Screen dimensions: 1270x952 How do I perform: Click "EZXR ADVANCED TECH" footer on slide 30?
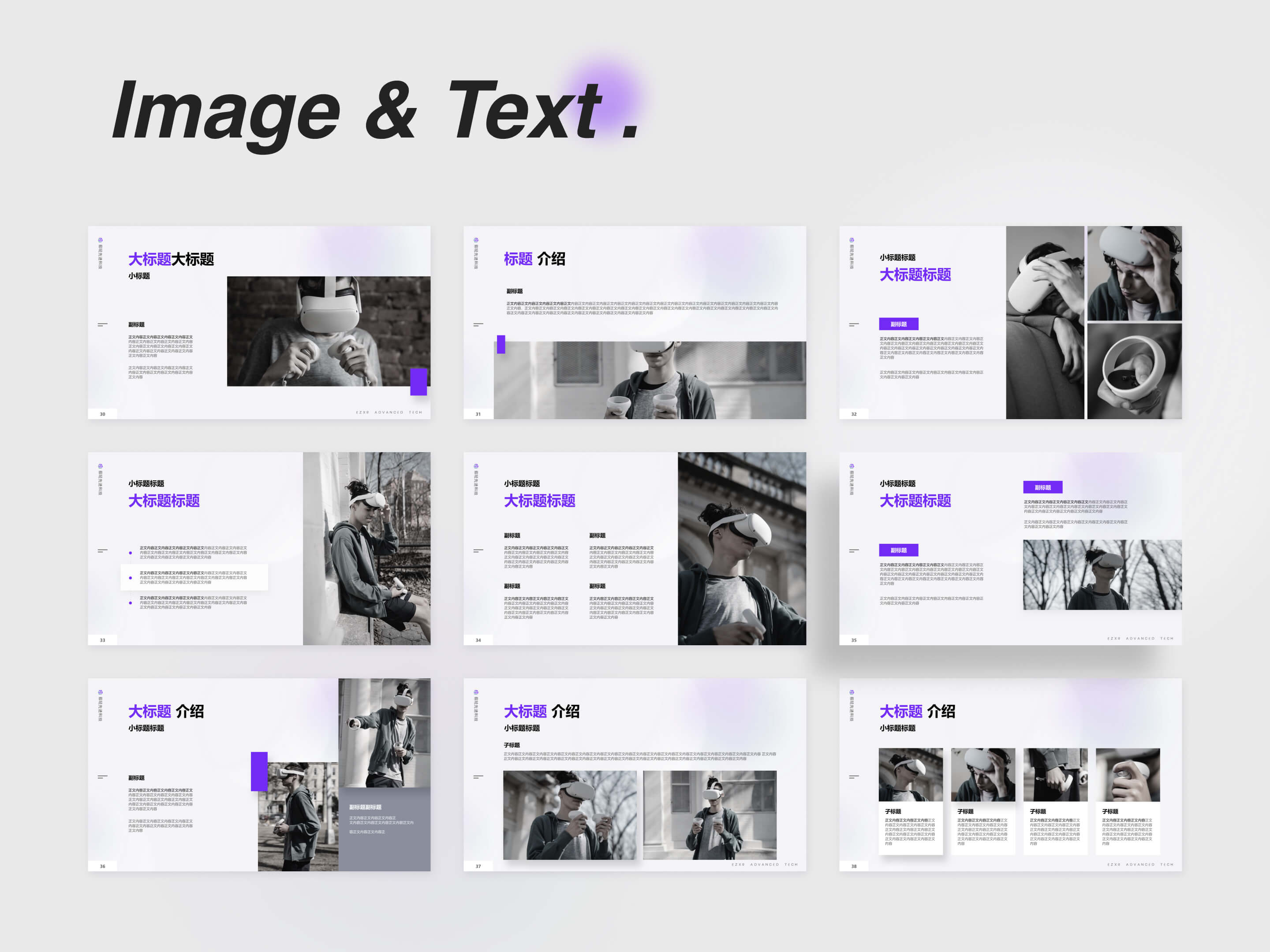point(388,412)
